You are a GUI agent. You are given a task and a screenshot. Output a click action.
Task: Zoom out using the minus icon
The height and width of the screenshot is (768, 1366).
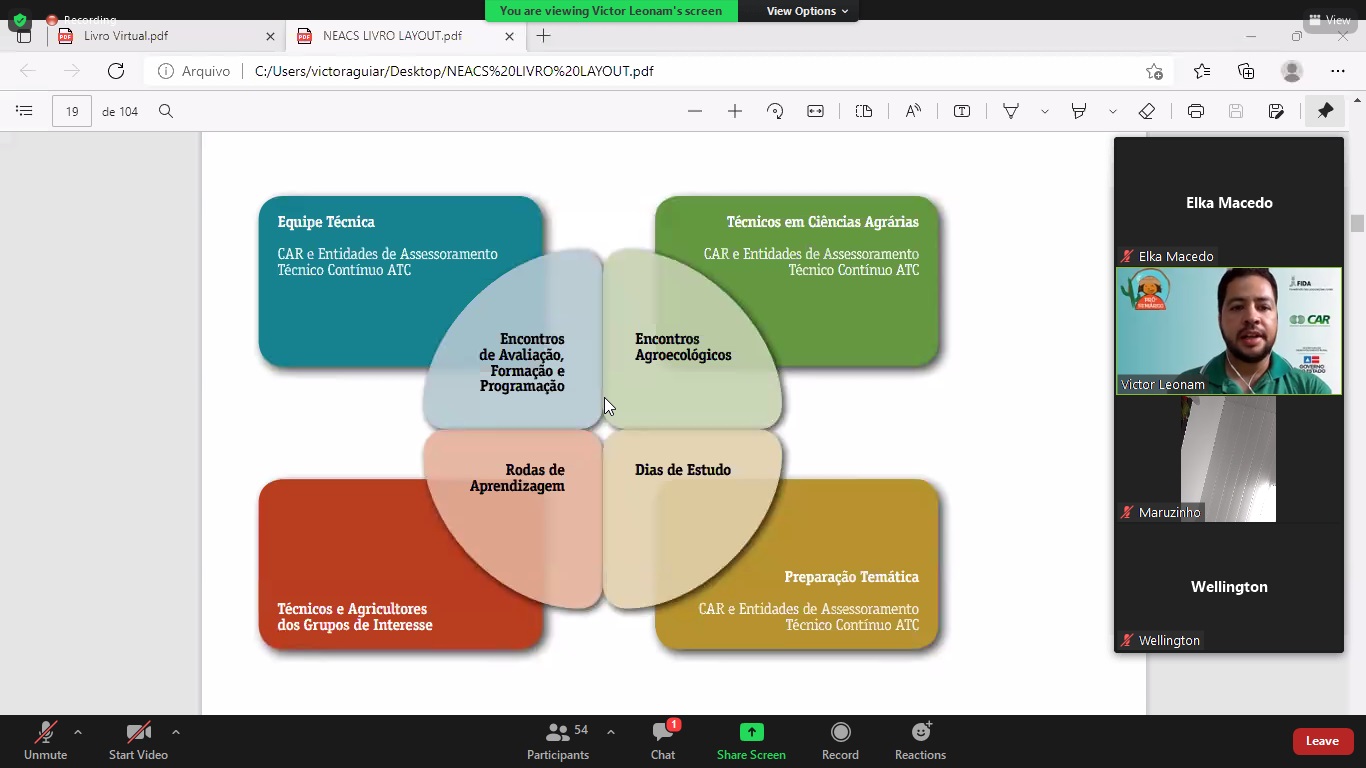click(695, 111)
